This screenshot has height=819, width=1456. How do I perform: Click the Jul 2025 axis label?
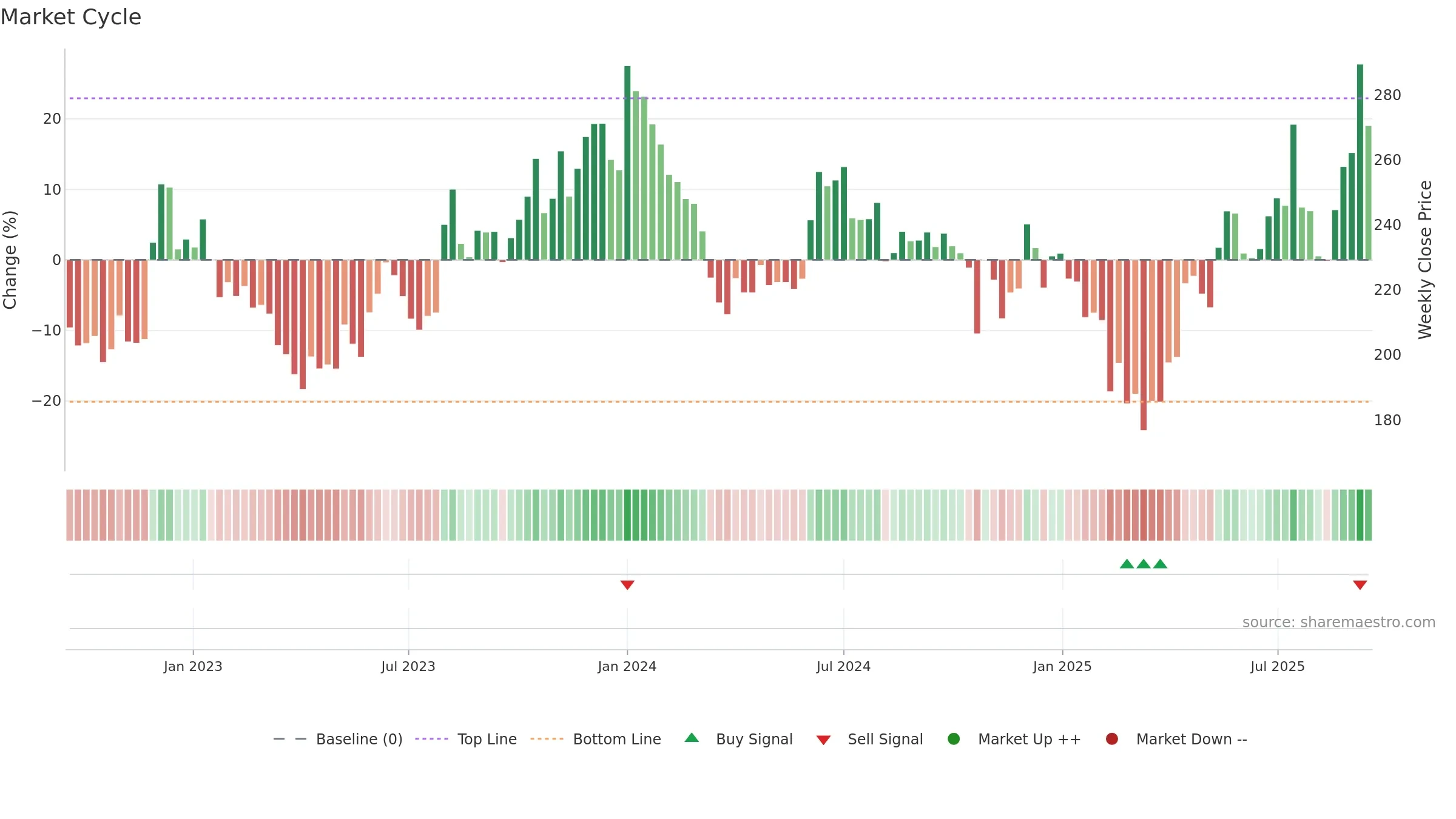tap(1278, 666)
